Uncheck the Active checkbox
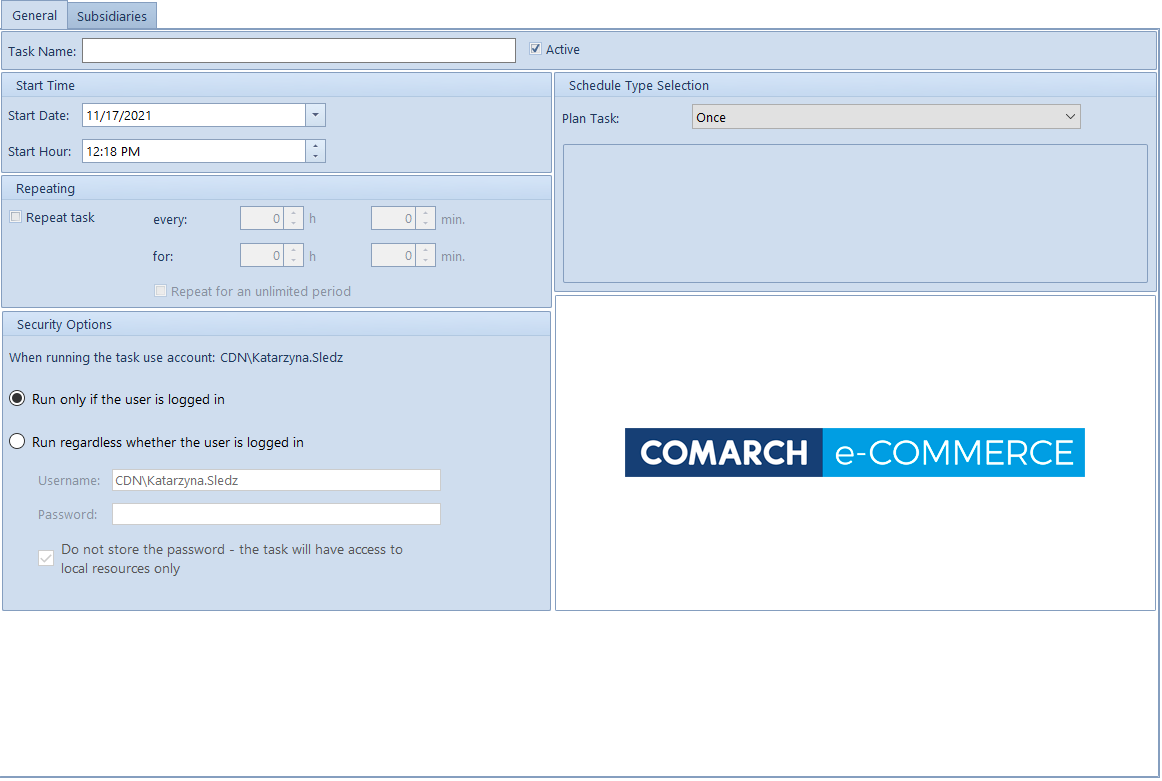The image size is (1162, 781). click(x=535, y=49)
